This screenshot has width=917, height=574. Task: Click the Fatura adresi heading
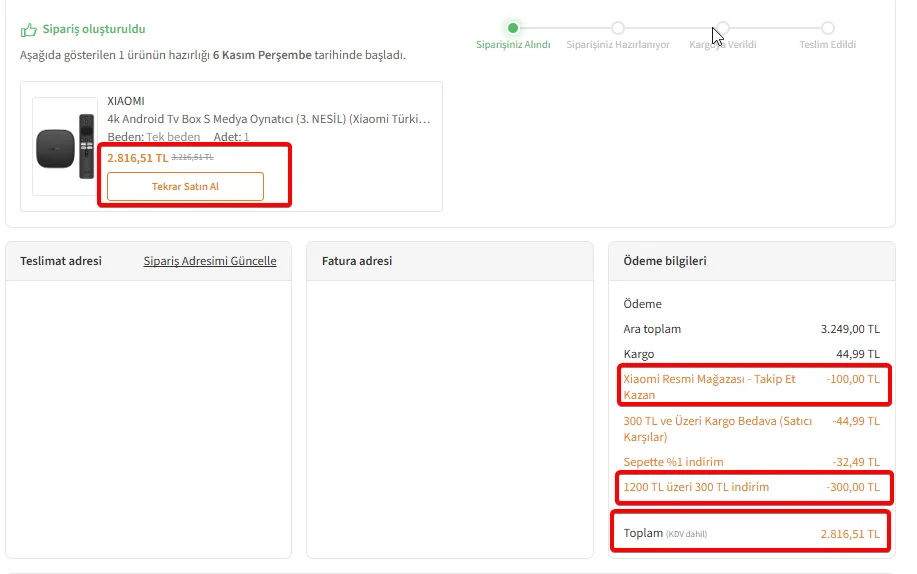pyautogui.click(x=357, y=261)
